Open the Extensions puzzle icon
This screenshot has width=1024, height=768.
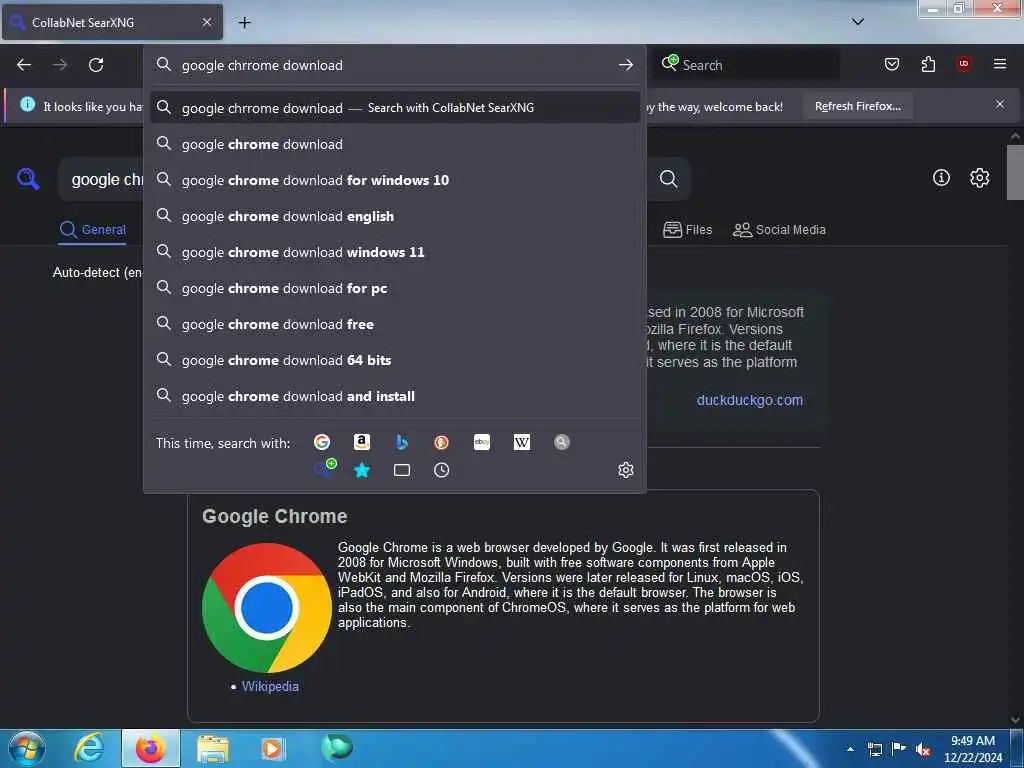pyautogui.click(x=928, y=64)
